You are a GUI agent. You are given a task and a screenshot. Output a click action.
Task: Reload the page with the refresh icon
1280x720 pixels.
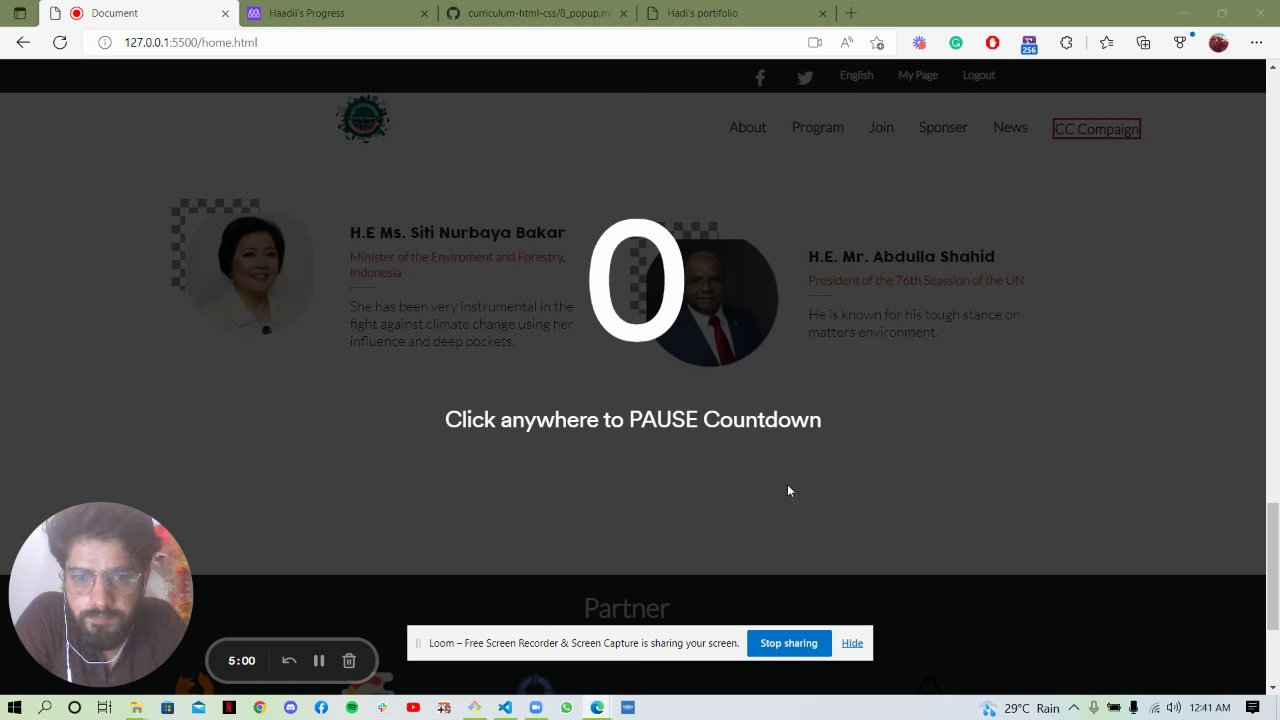click(60, 42)
